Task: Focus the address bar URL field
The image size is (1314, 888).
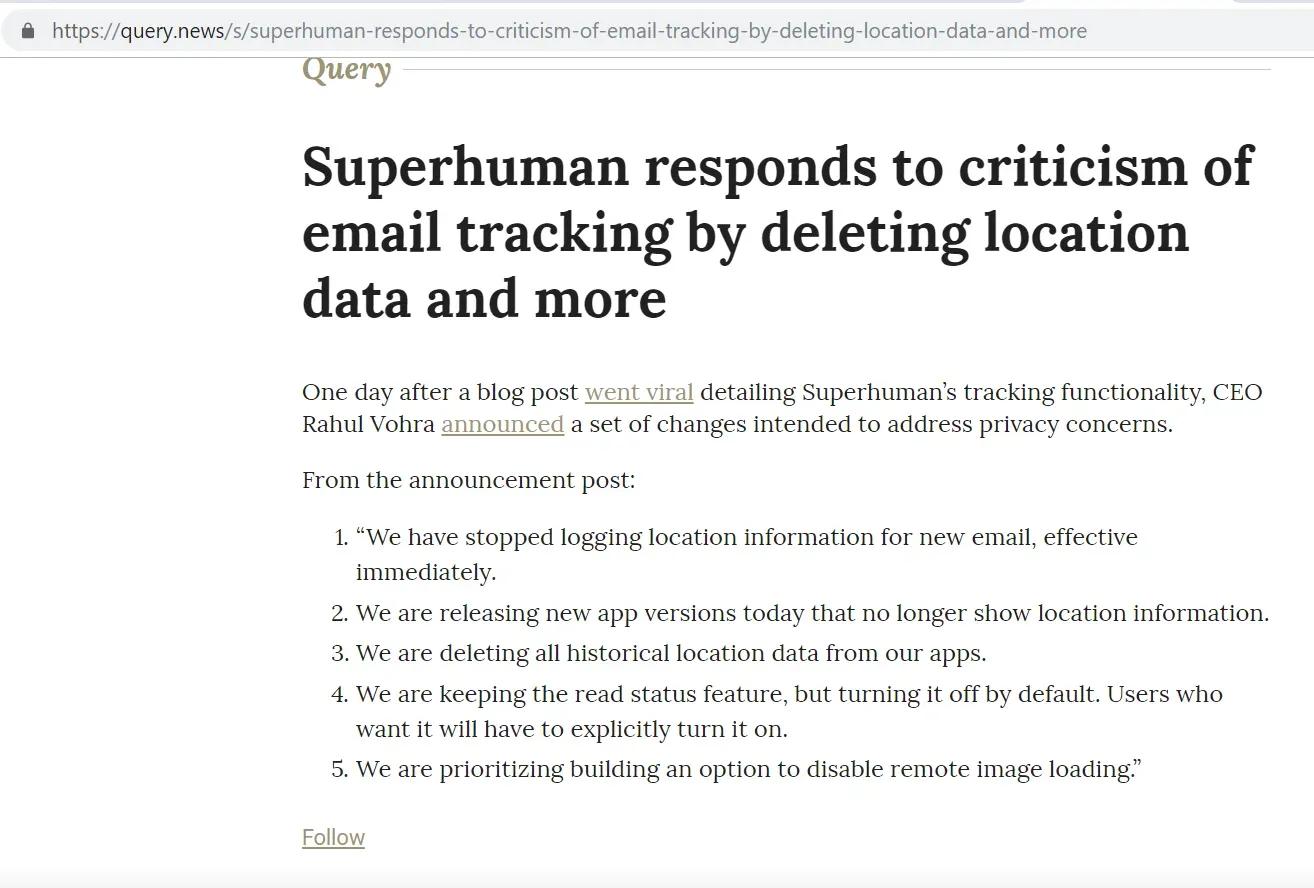Action: tap(568, 31)
